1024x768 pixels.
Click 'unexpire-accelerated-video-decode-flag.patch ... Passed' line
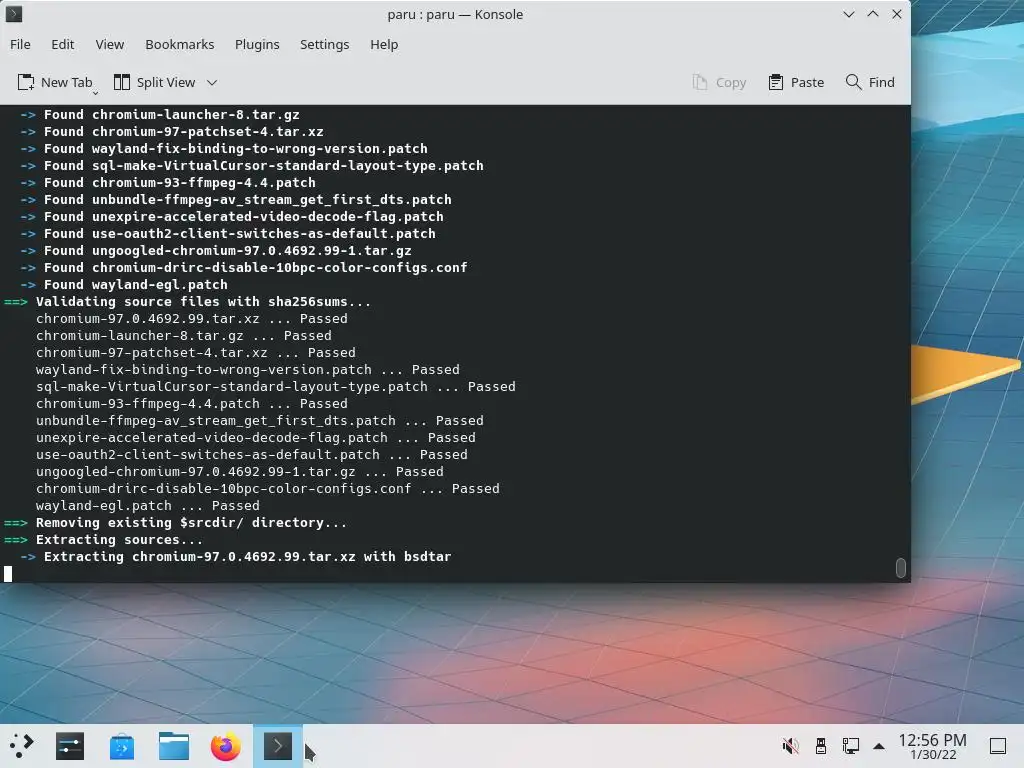tap(256, 438)
